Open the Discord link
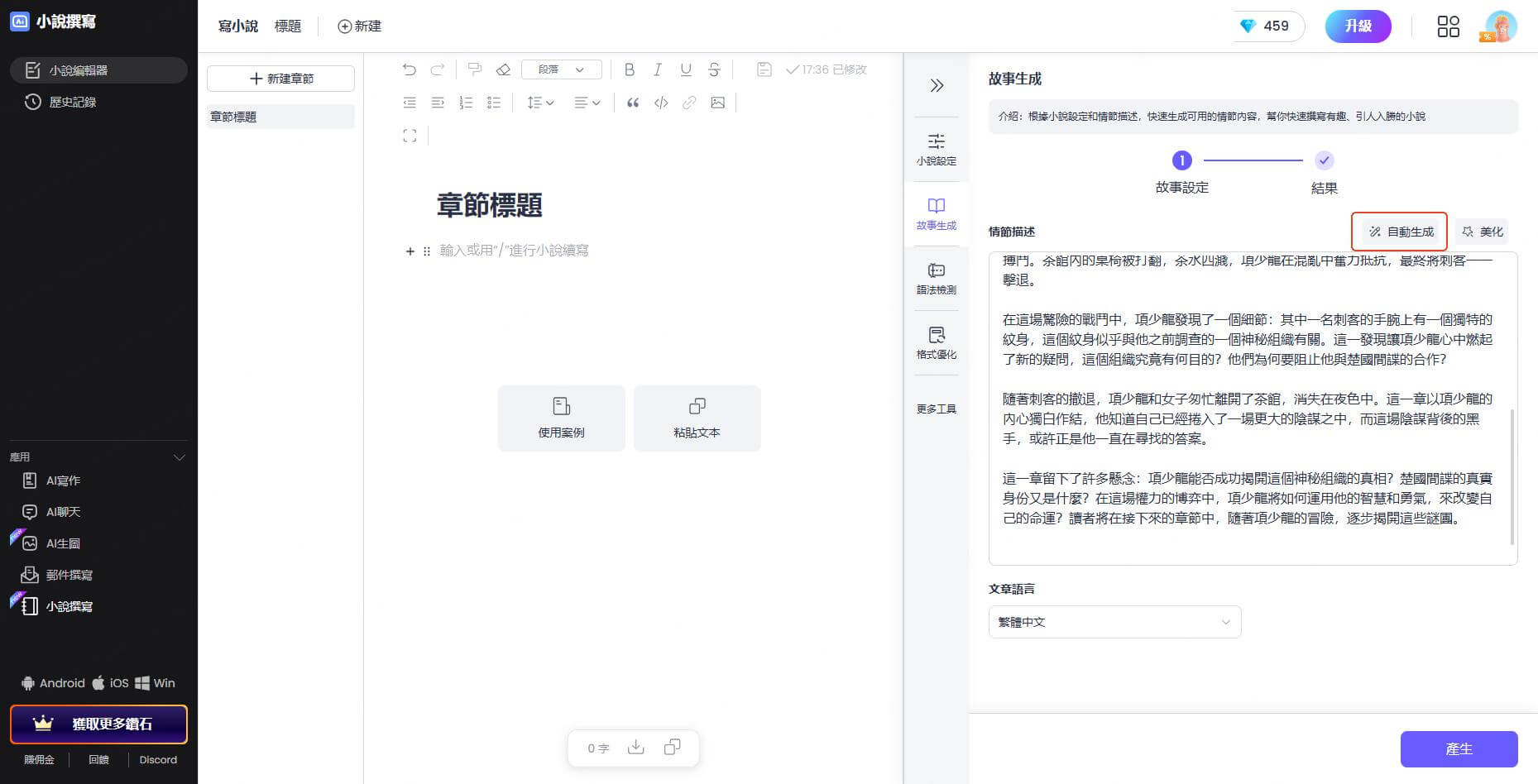 click(x=158, y=759)
